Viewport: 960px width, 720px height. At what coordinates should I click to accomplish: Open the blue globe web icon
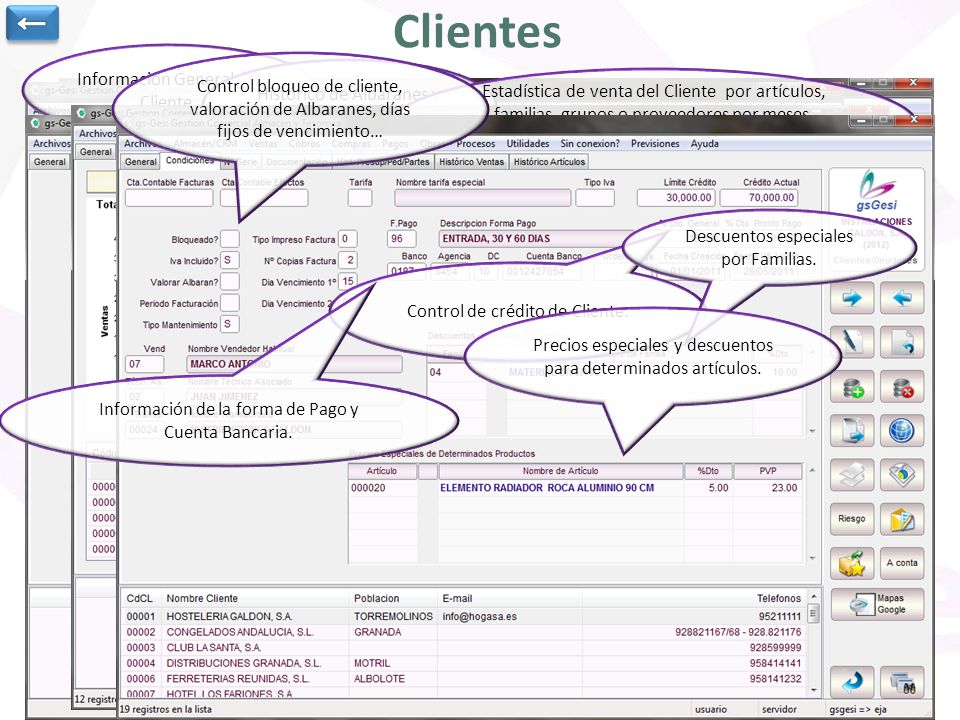pyautogui.click(x=902, y=430)
